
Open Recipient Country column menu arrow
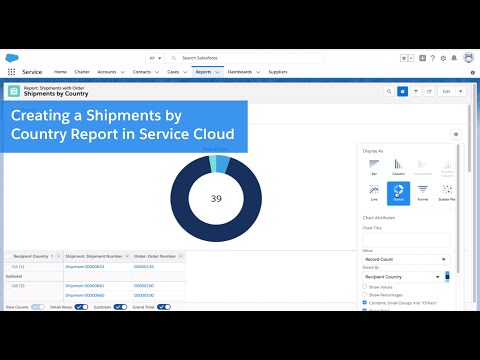pyautogui.click(x=58, y=256)
